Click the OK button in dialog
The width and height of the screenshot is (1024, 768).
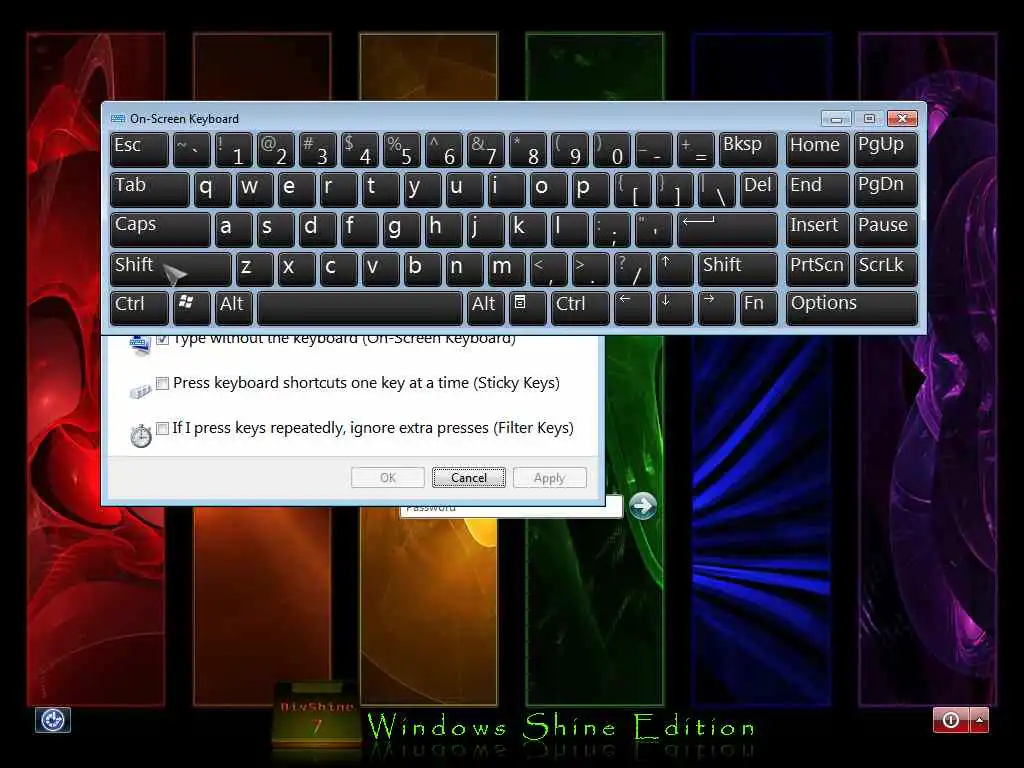point(388,477)
